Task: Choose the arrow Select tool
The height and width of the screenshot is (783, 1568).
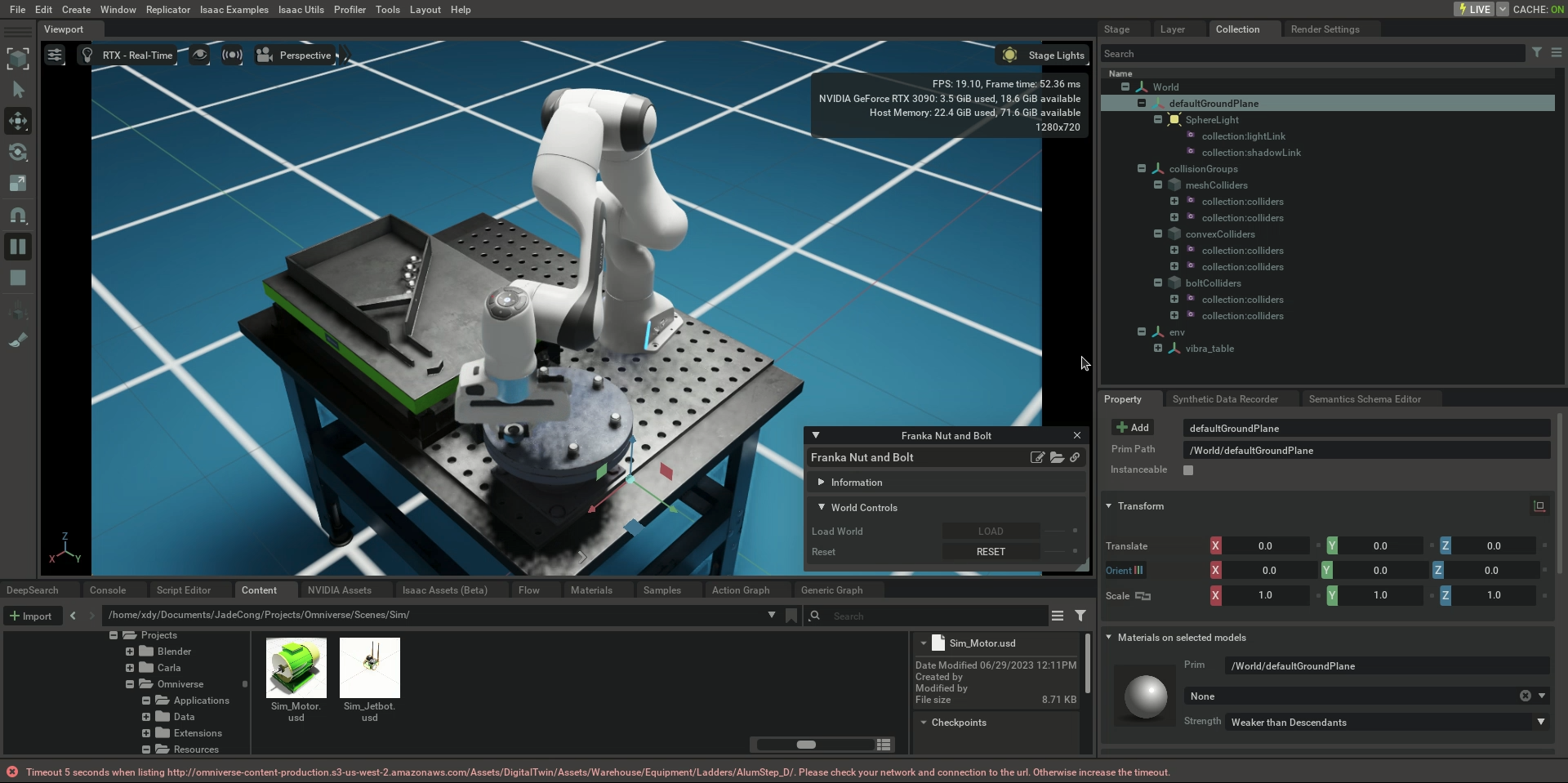Action: 18,90
